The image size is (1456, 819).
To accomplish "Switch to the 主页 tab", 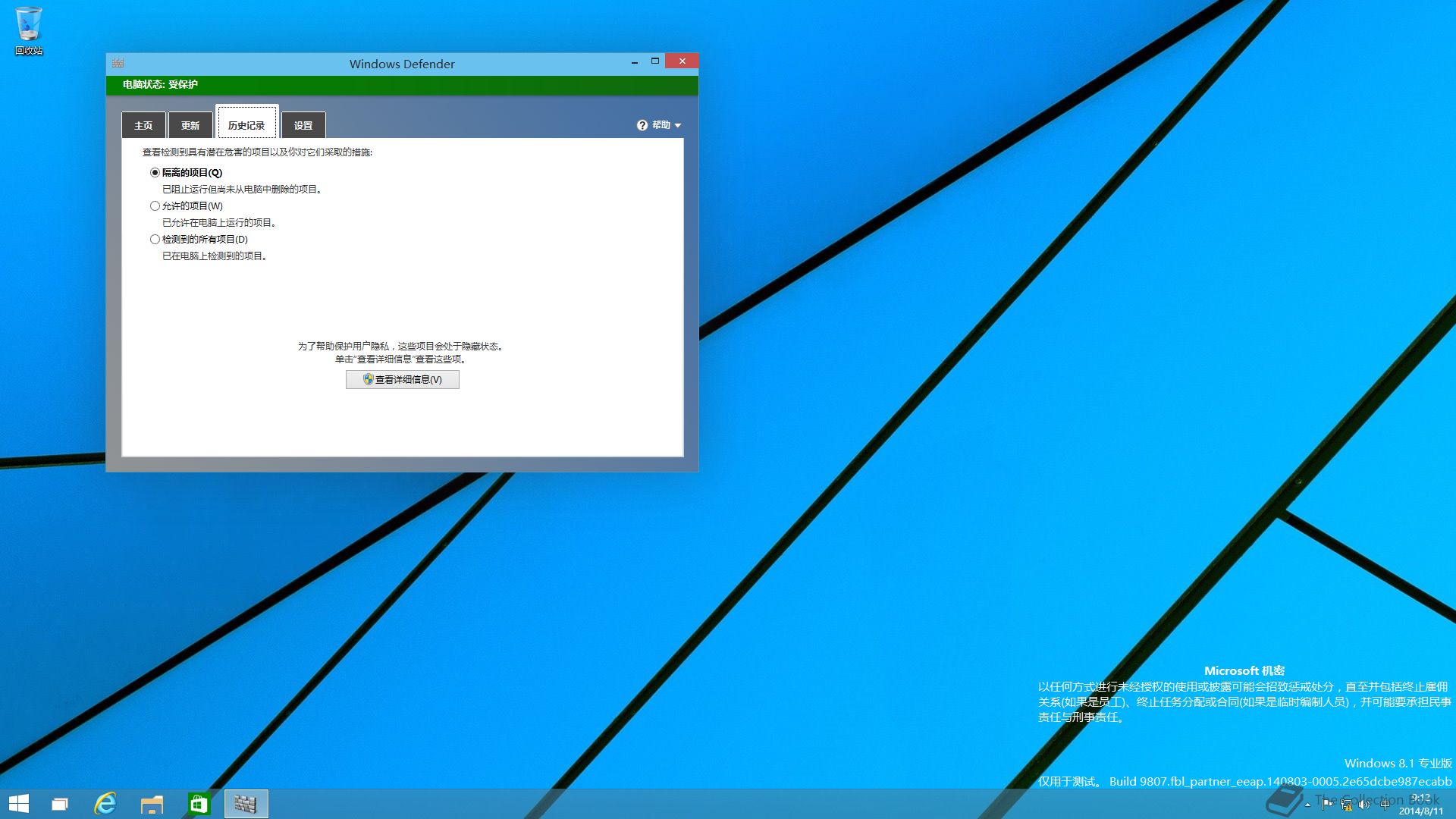I will (143, 125).
